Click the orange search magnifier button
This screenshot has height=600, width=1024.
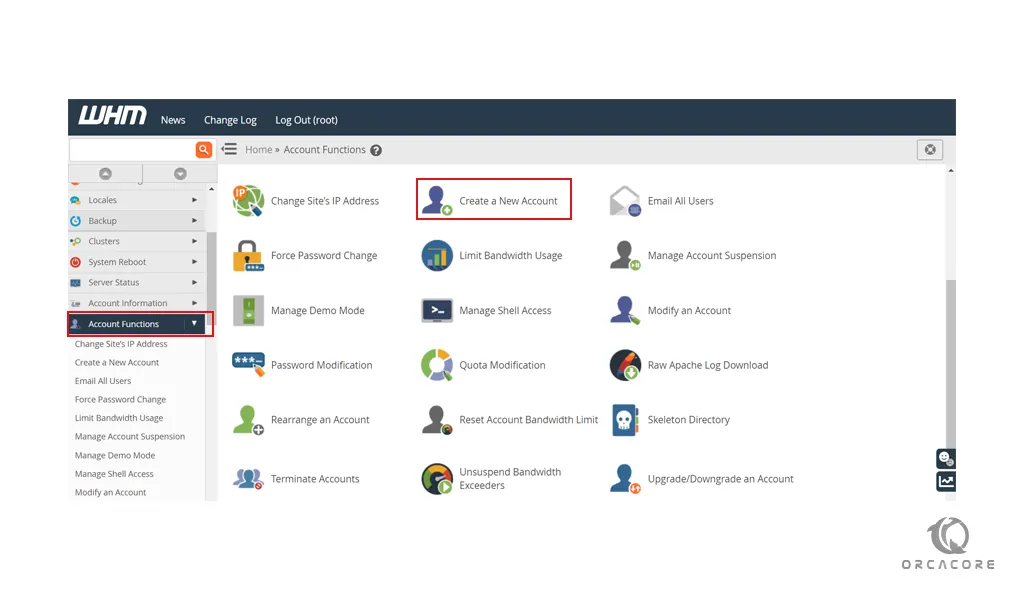point(204,150)
